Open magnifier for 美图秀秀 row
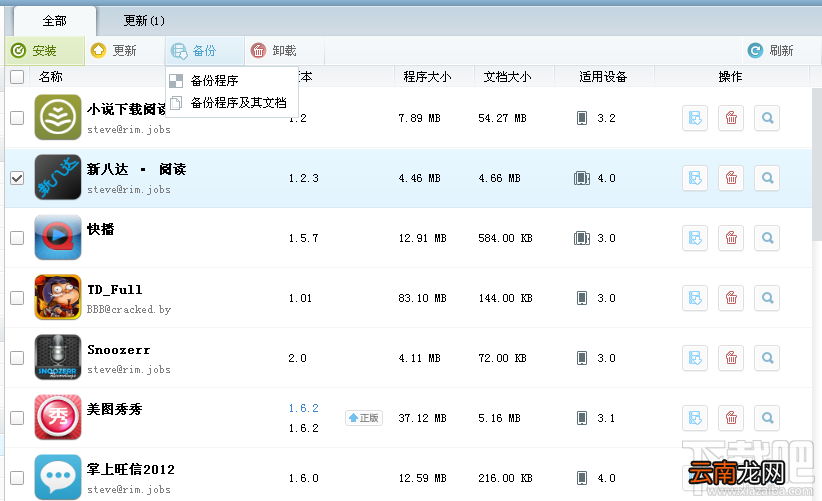This screenshot has height=501, width=822. click(x=767, y=418)
